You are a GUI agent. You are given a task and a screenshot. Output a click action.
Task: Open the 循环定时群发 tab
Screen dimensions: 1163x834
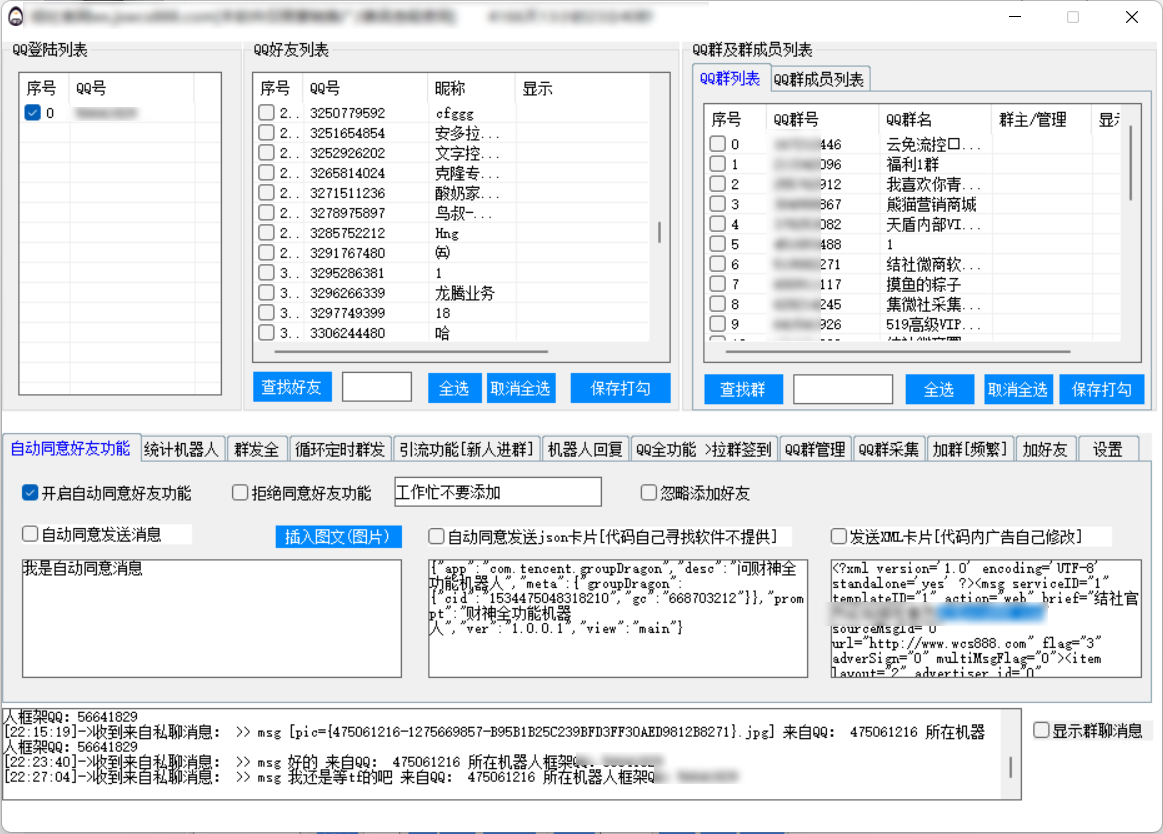(x=340, y=449)
